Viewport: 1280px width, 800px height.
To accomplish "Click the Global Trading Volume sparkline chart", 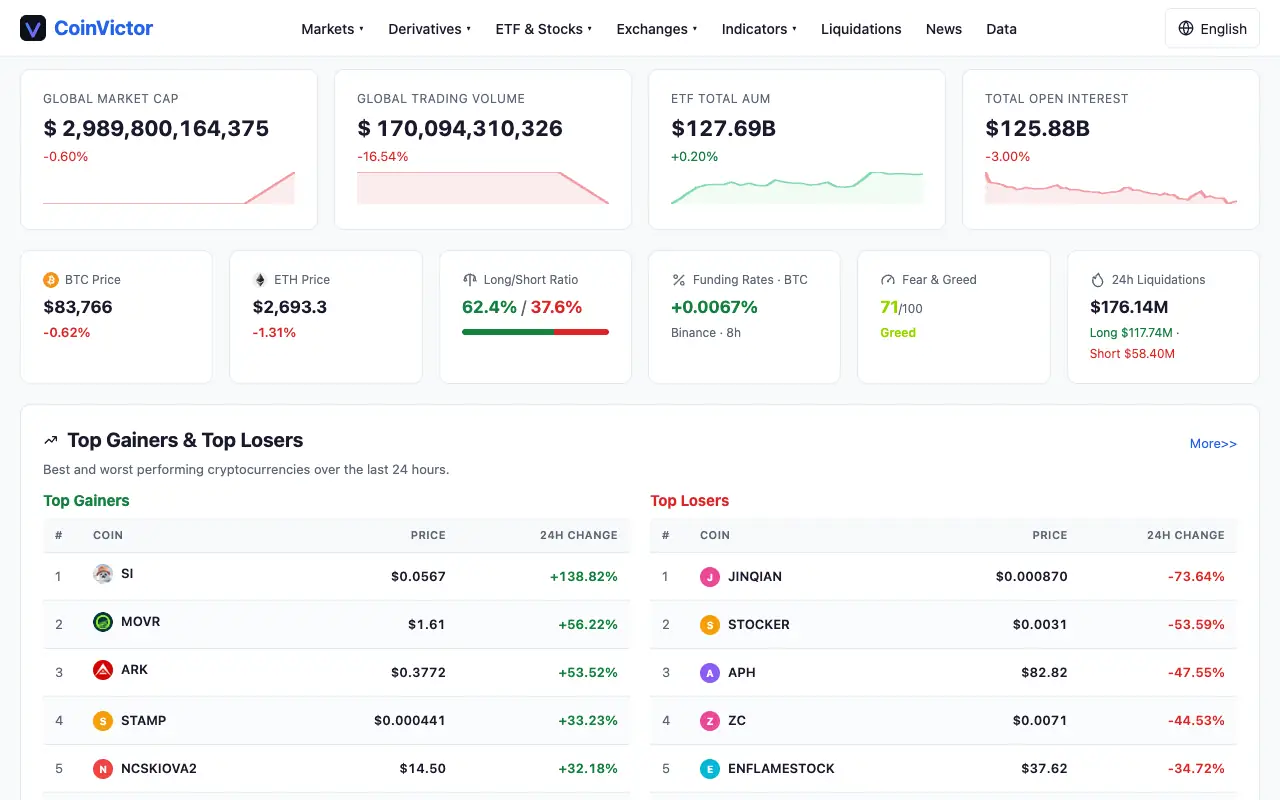I will click(x=483, y=188).
